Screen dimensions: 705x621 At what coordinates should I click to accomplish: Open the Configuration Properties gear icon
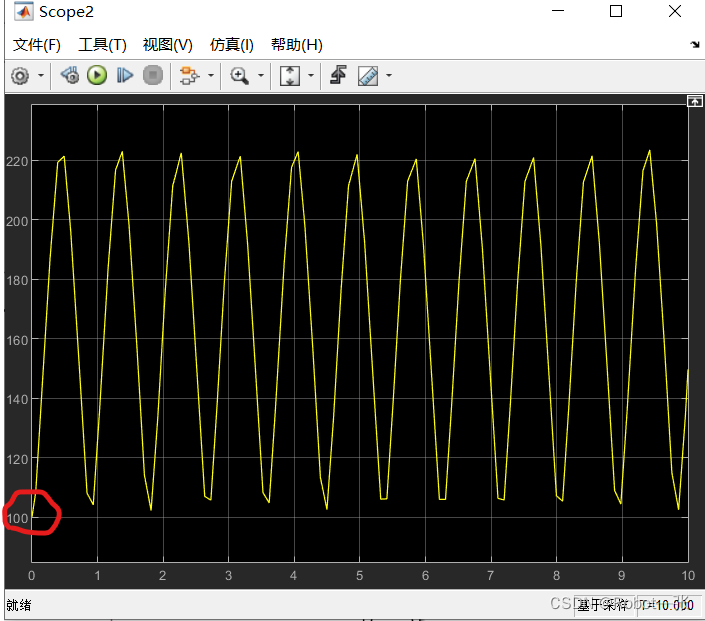click(20, 76)
